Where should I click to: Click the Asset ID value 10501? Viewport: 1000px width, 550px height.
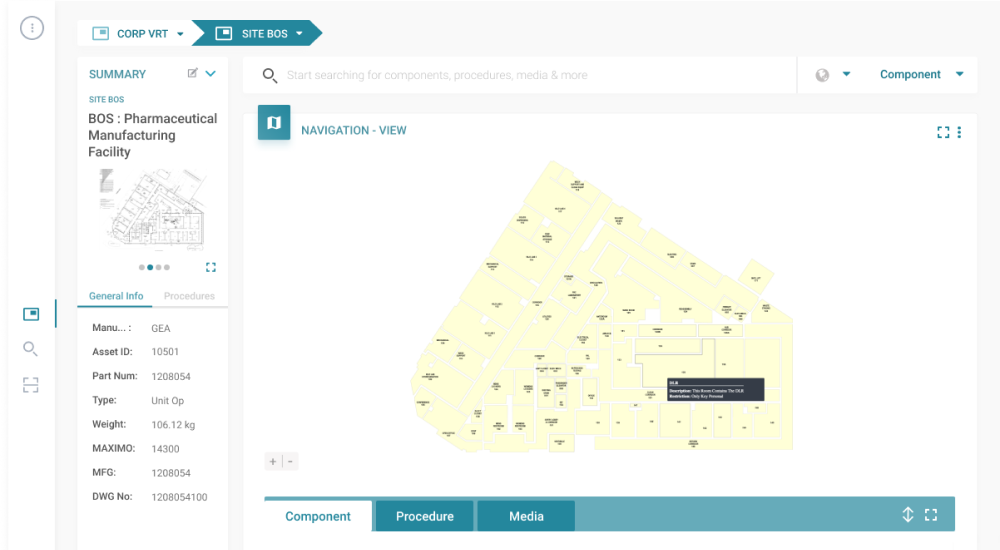tap(165, 352)
